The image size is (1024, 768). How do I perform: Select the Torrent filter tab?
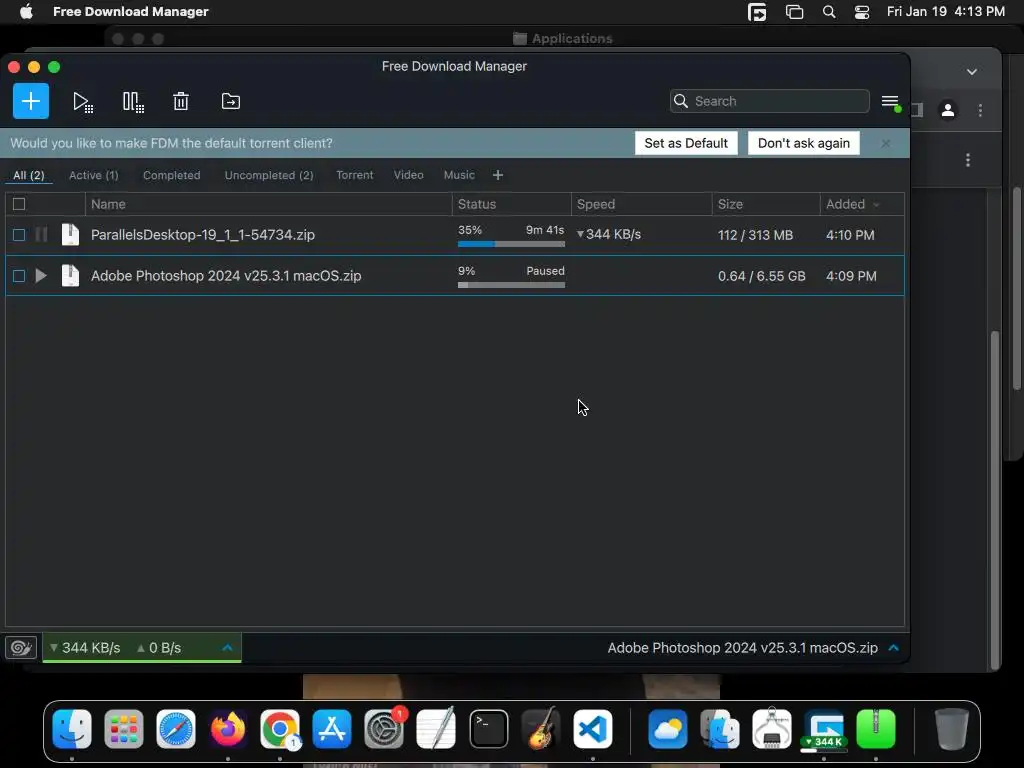click(x=355, y=175)
